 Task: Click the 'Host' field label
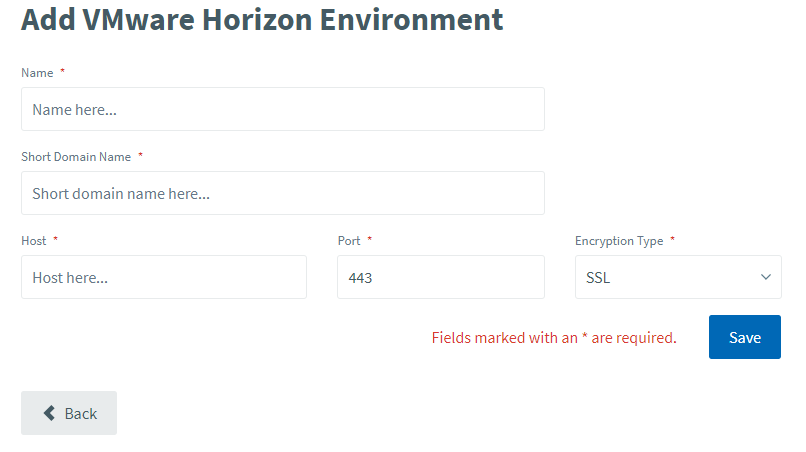tap(34, 241)
